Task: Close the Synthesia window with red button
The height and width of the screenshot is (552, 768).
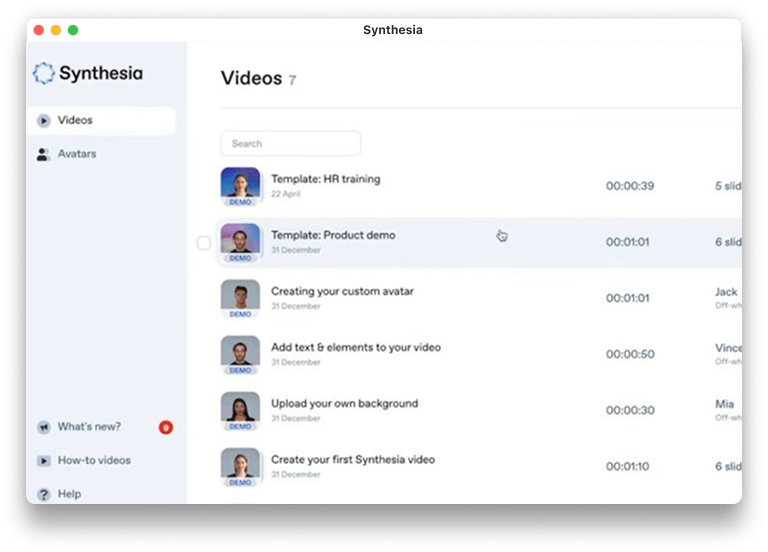Action: click(x=39, y=30)
